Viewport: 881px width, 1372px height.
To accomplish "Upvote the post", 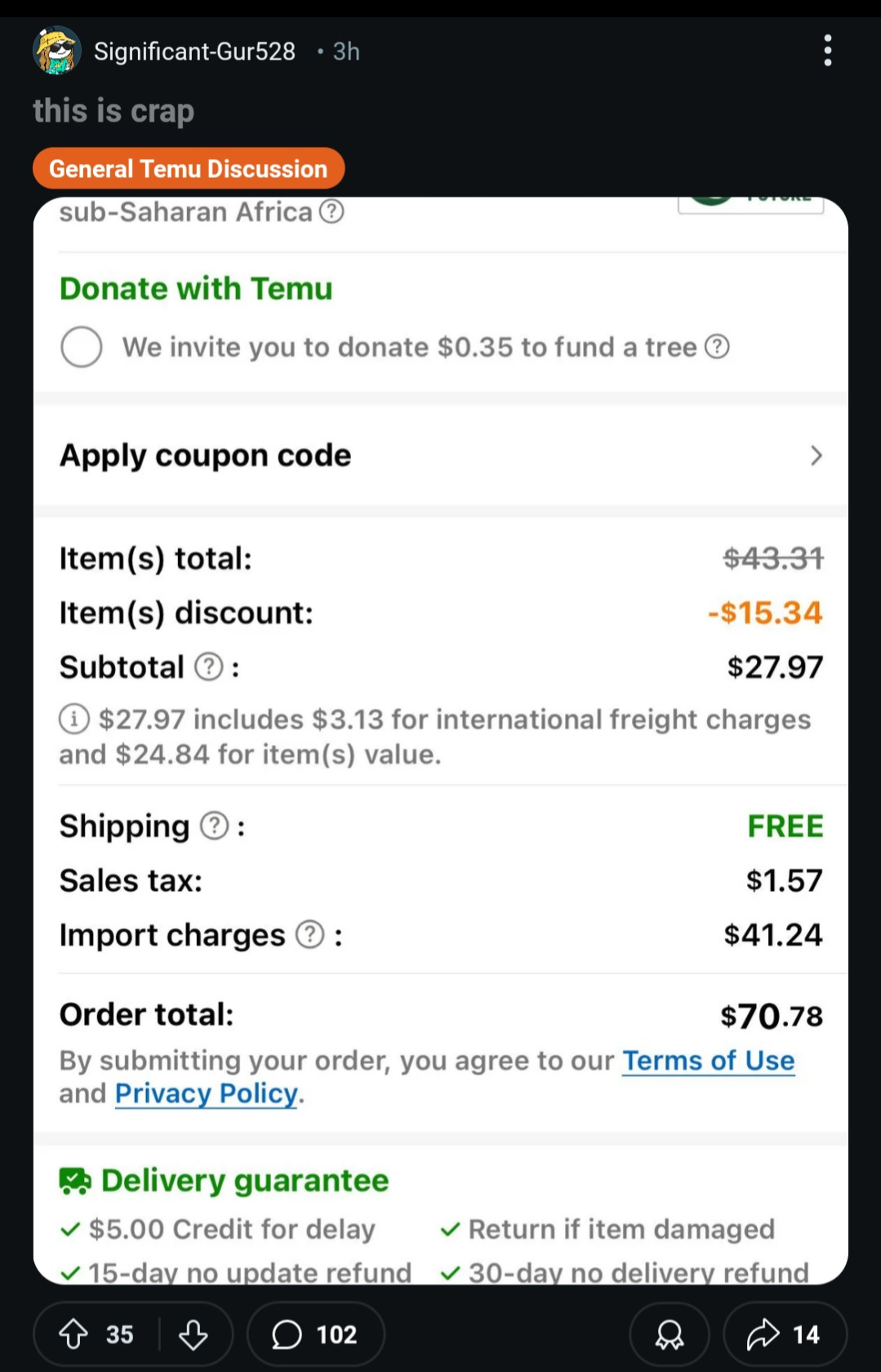I will click(x=74, y=1334).
